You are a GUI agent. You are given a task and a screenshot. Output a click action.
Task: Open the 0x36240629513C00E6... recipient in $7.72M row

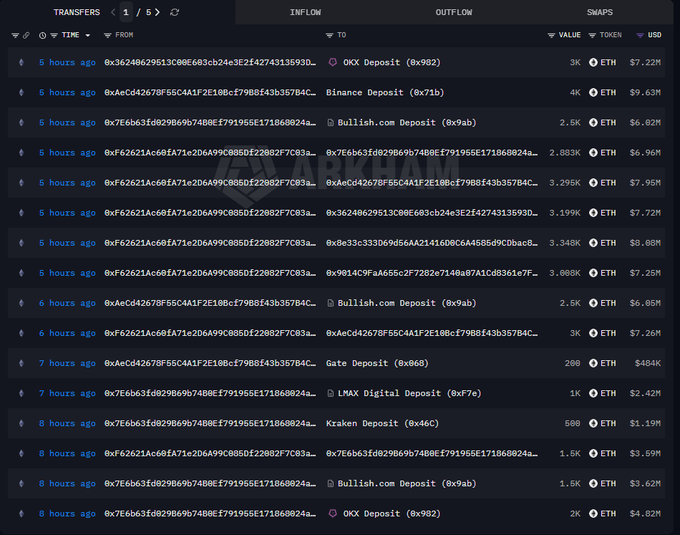coord(432,213)
